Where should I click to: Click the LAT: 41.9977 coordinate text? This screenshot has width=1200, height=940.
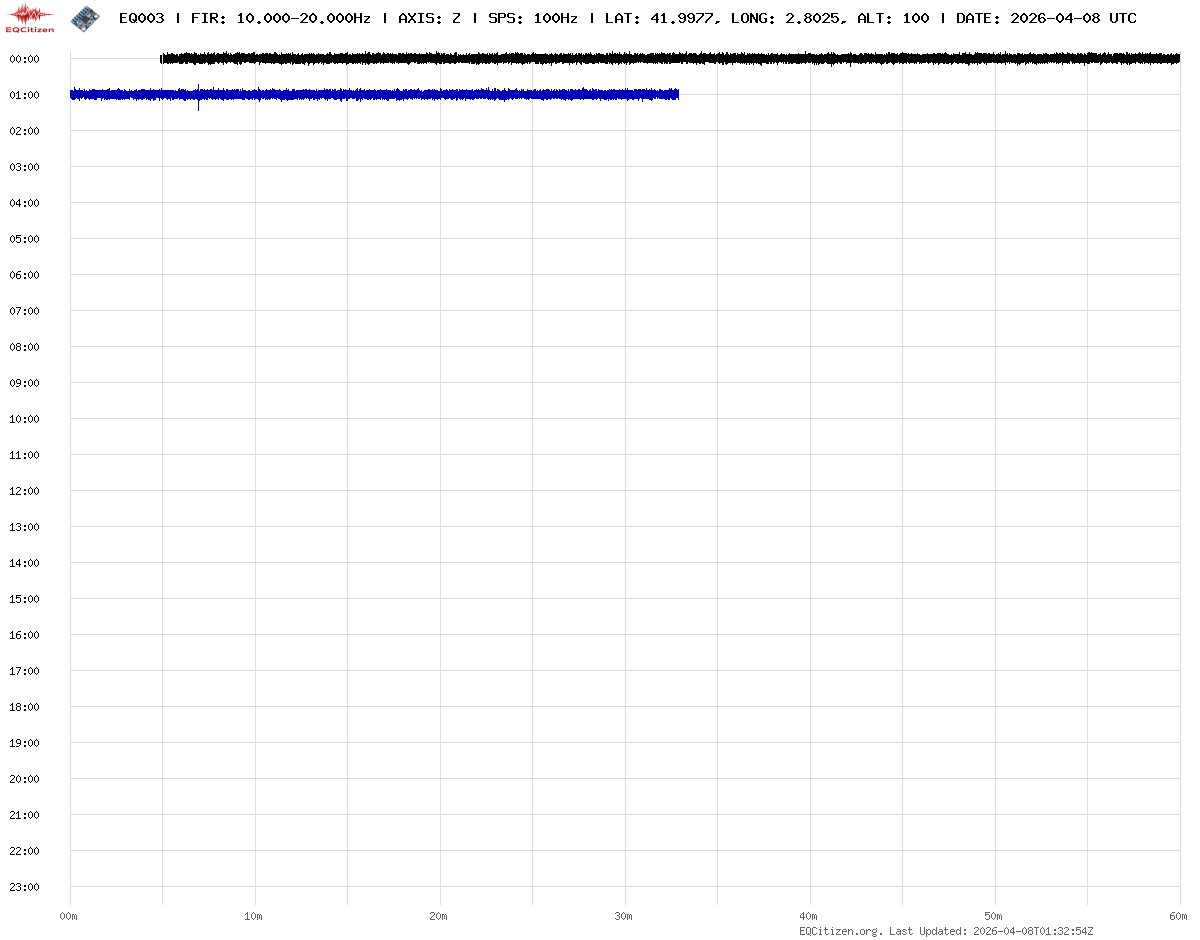click(x=660, y=18)
